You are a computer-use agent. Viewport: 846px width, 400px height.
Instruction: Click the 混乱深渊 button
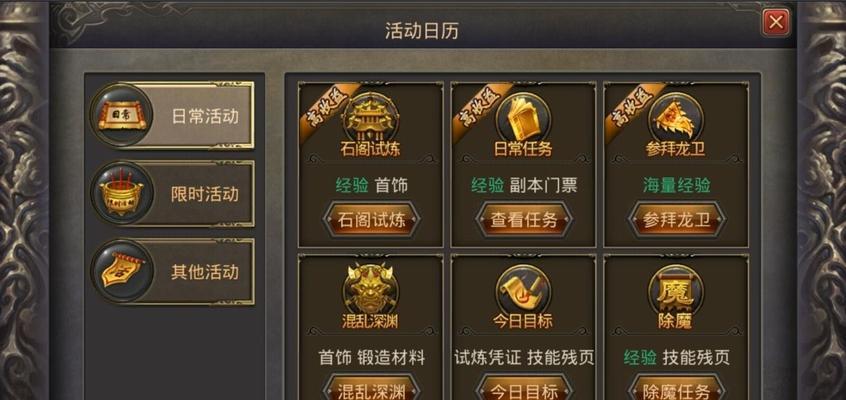click(371, 389)
